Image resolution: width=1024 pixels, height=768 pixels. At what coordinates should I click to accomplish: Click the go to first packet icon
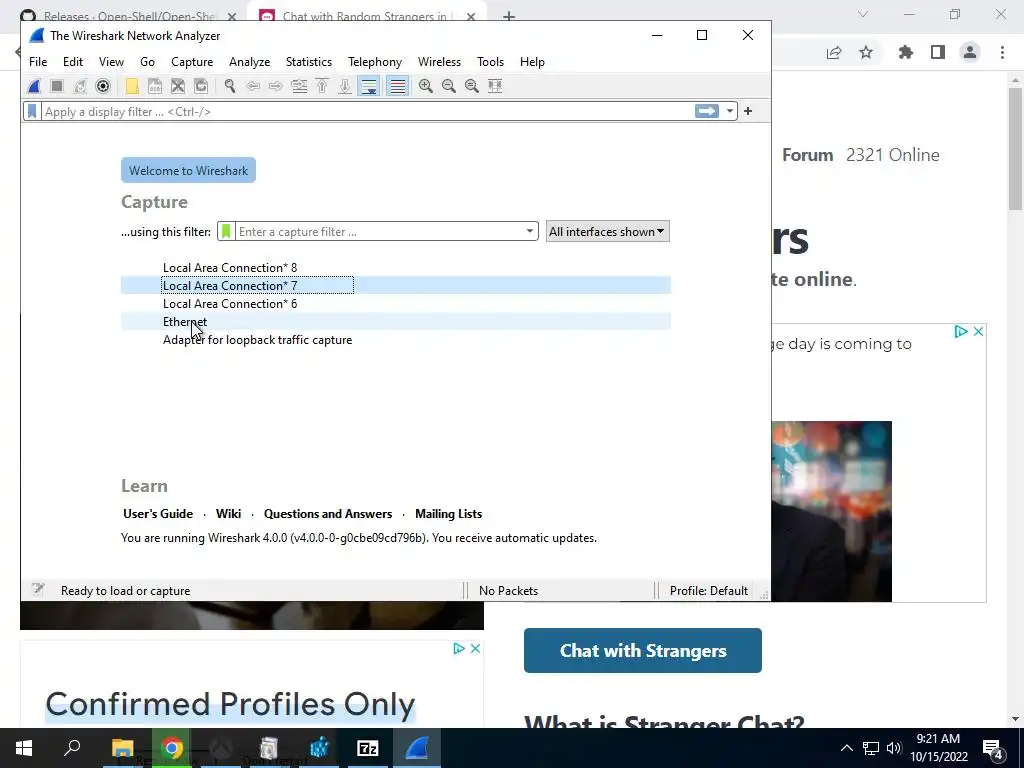click(322, 86)
